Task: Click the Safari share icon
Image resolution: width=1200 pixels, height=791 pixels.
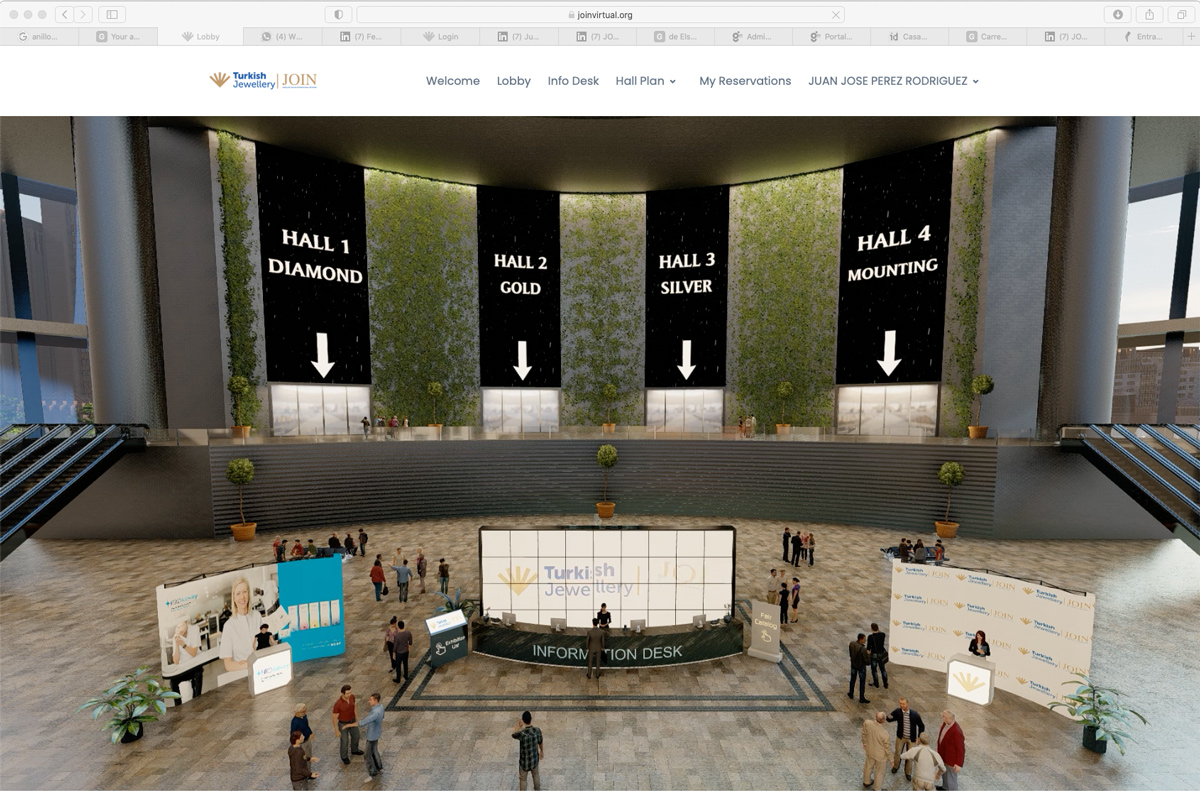Action: click(1149, 14)
